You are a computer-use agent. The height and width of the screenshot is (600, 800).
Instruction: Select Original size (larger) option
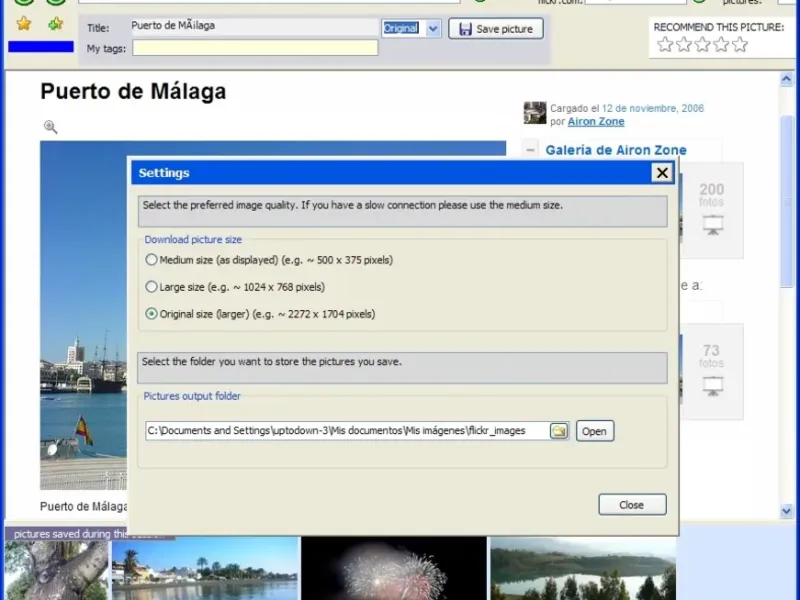tap(151, 314)
